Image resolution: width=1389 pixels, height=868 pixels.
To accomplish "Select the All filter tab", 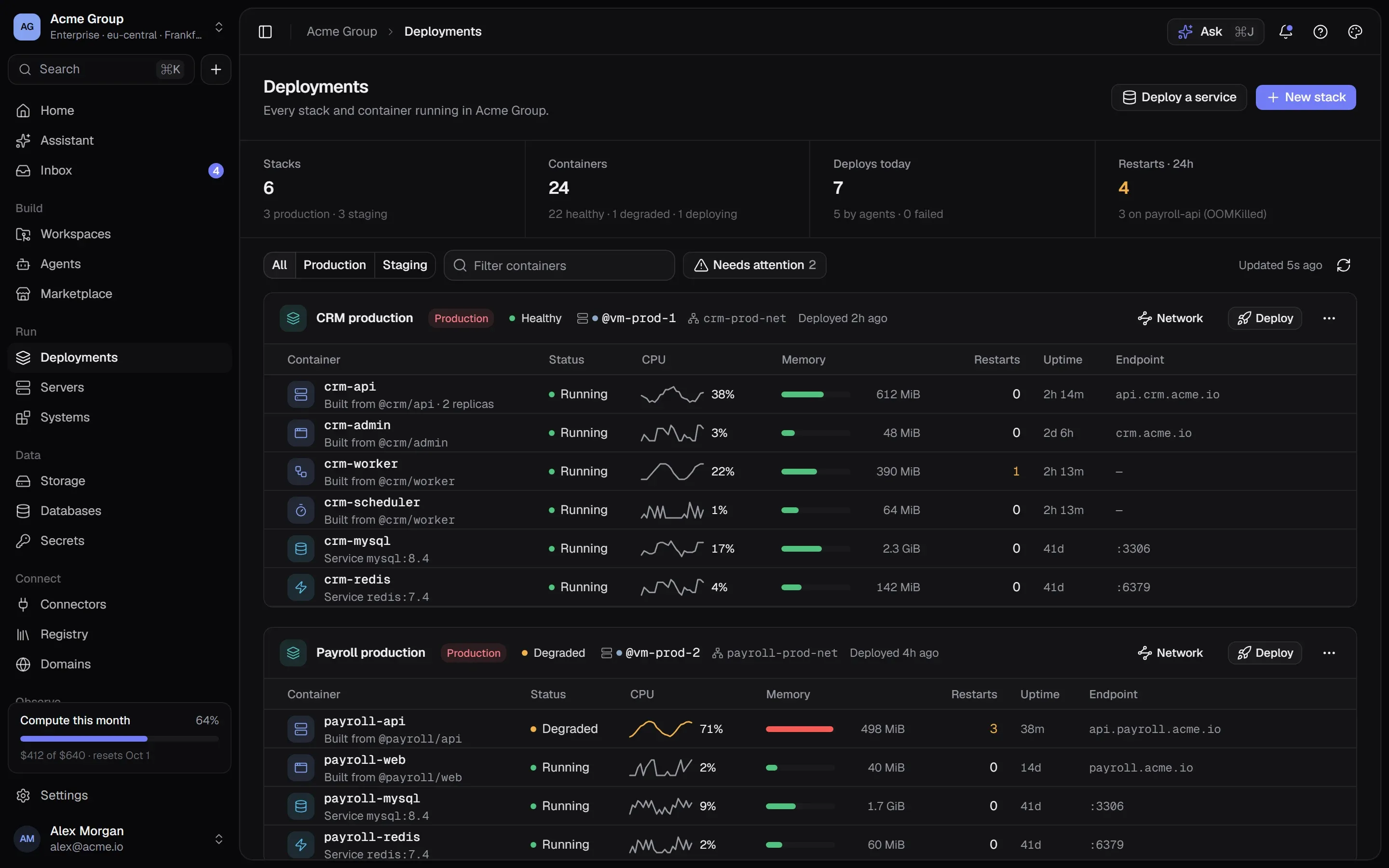I will point(280,265).
